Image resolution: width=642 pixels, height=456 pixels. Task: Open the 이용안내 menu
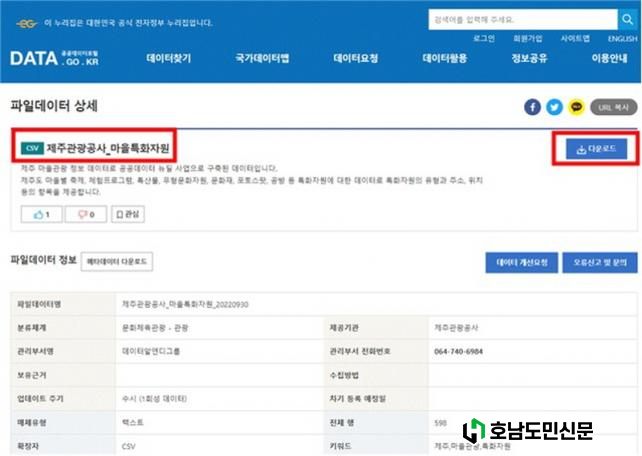[609, 58]
